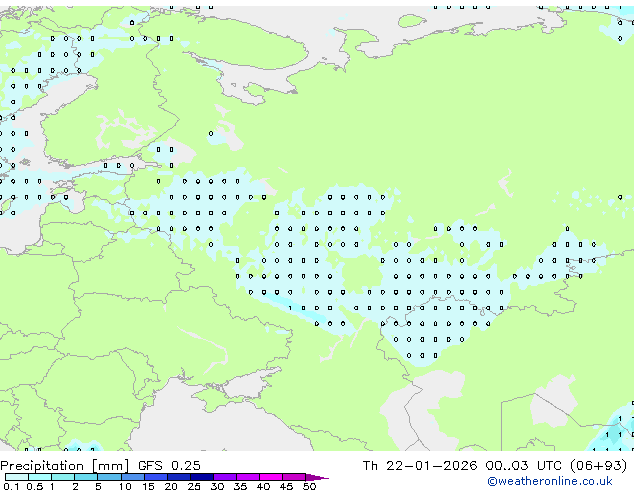Viewport: 634px width, 490px height.
Task: Click the 'GFS 0.25' model label
Action: 169,466
